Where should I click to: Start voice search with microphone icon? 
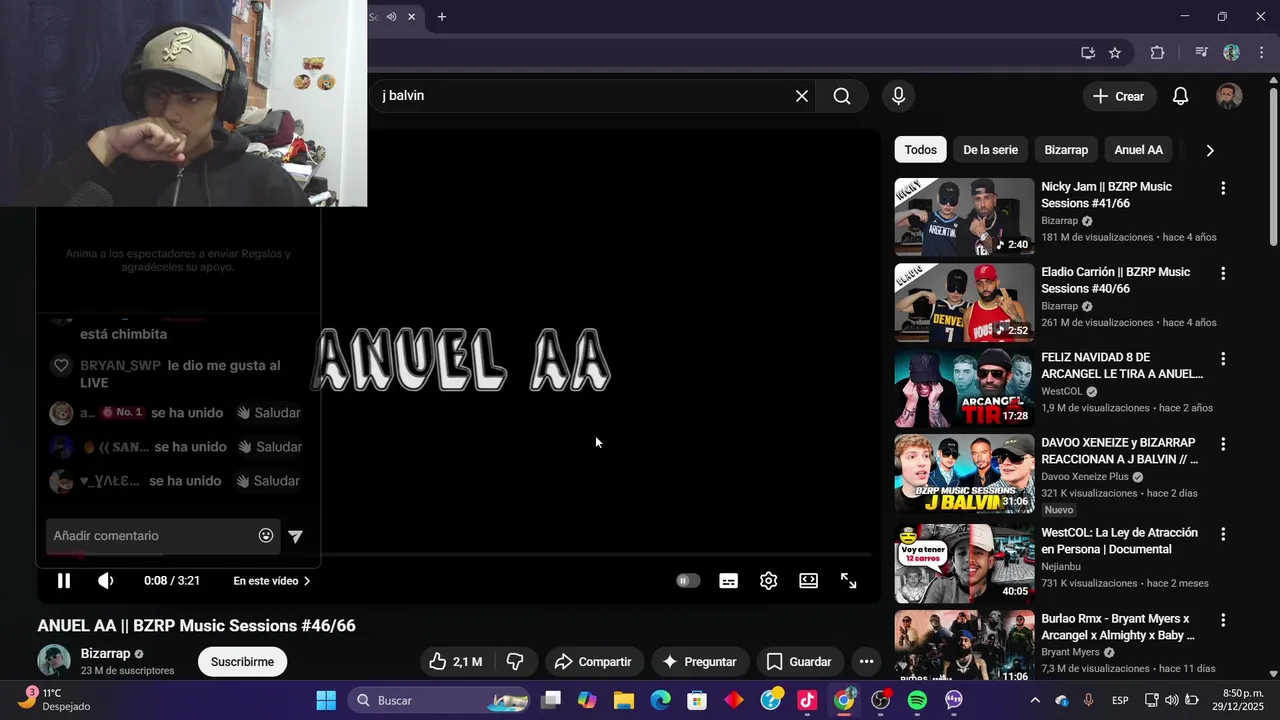point(898,96)
